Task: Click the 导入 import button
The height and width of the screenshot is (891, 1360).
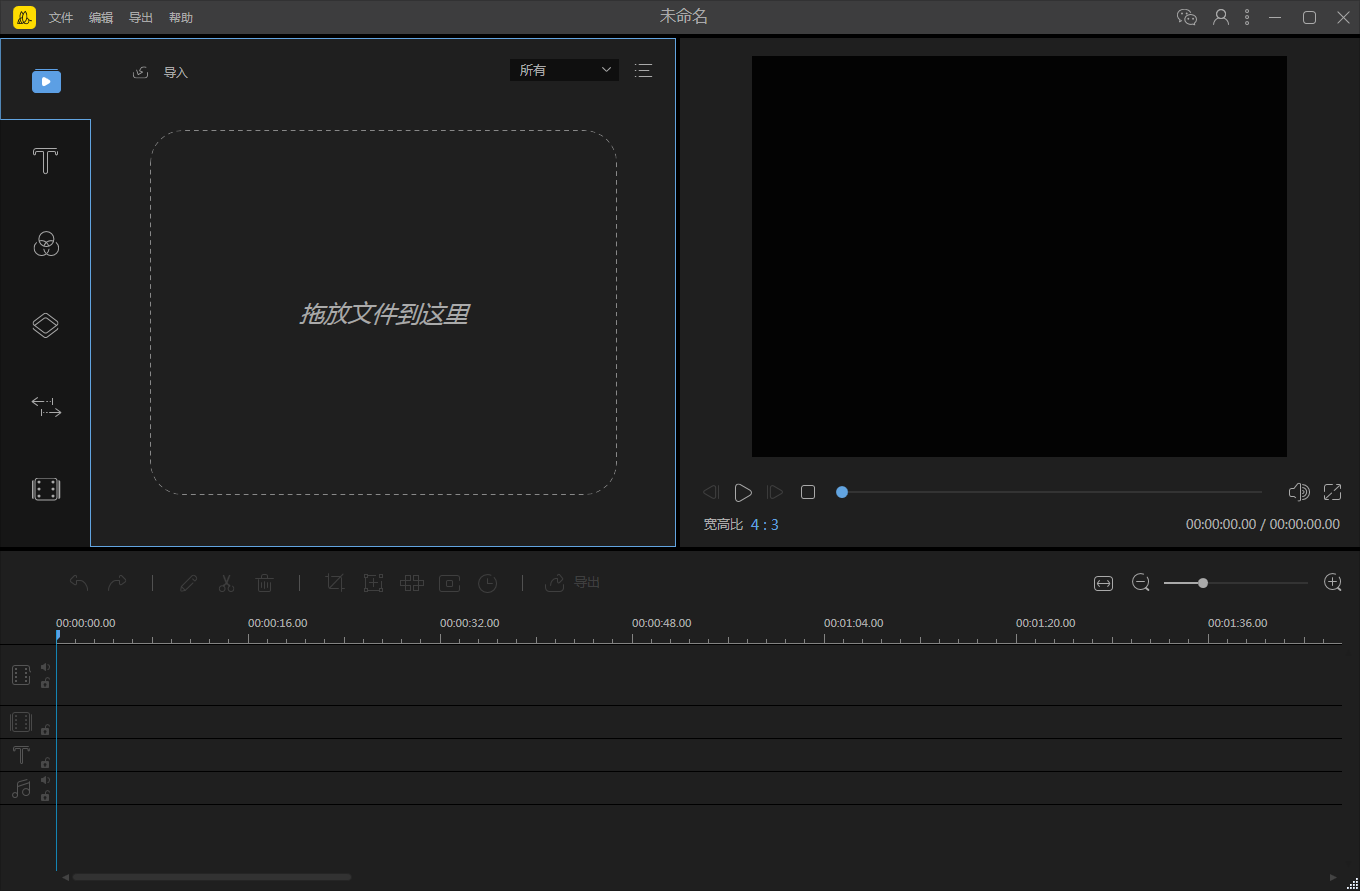Action: point(161,72)
